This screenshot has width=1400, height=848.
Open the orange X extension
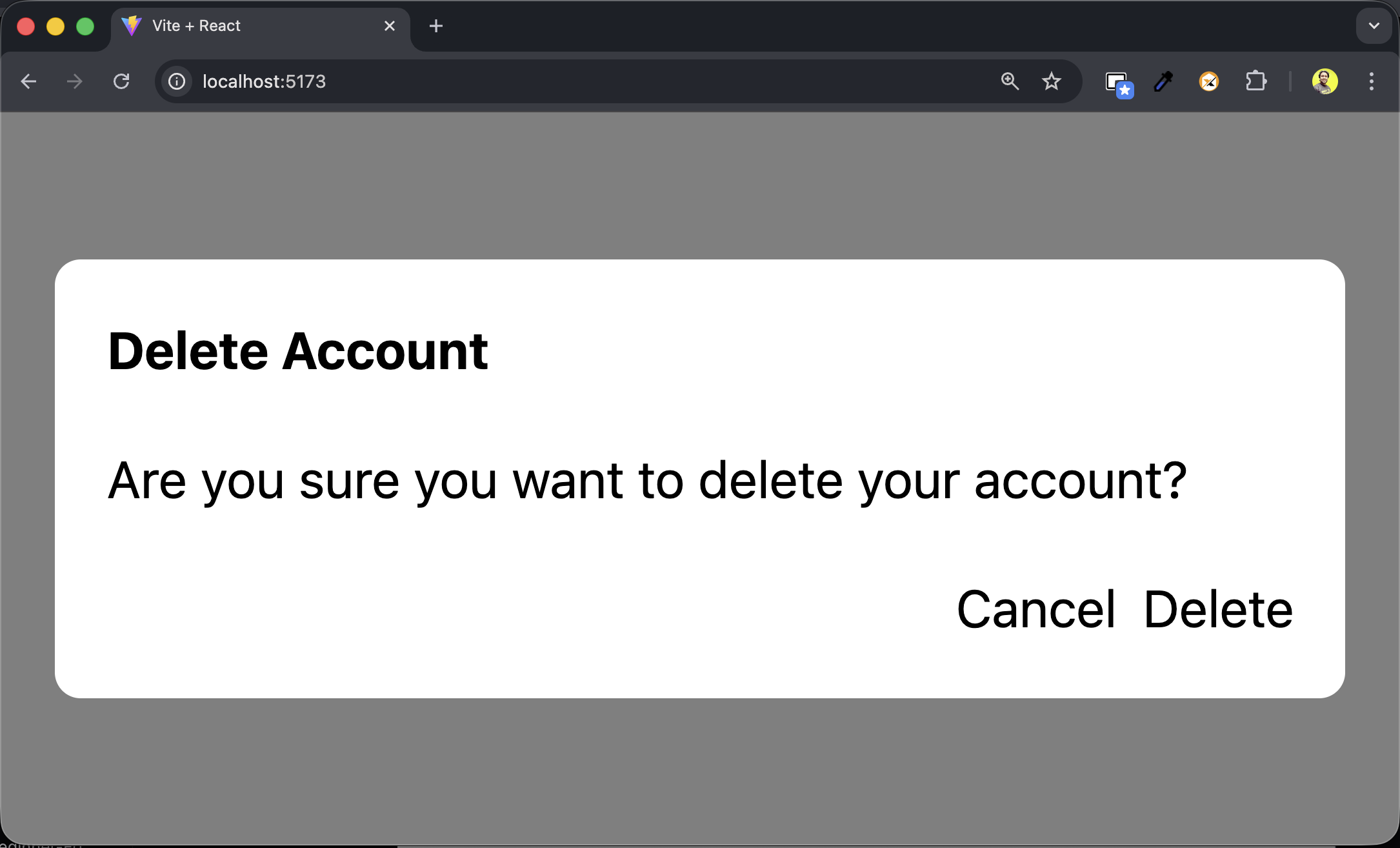click(1209, 81)
